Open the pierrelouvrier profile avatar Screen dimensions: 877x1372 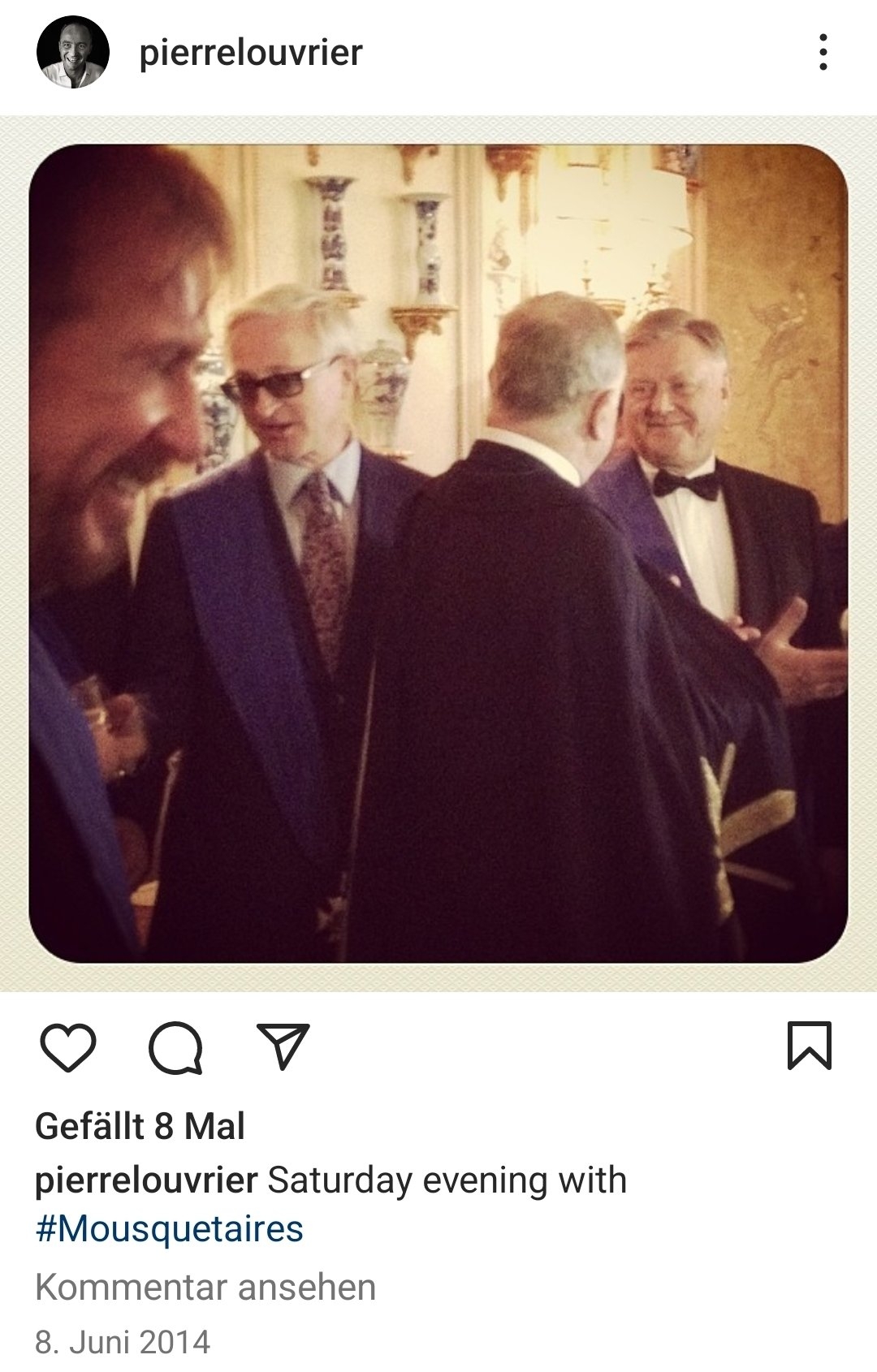[72, 53]
